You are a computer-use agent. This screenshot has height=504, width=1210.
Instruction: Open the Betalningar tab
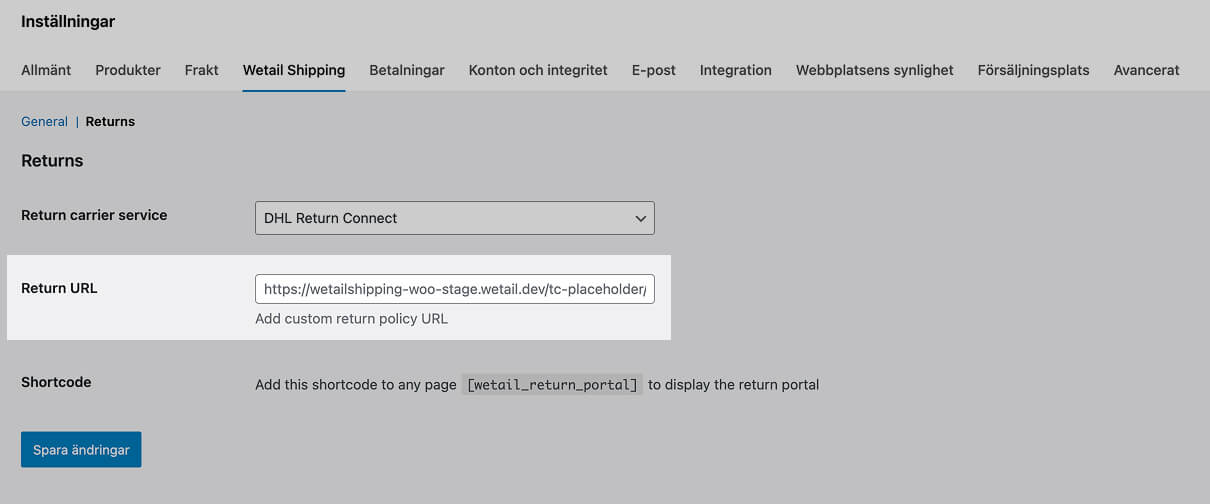406,70
